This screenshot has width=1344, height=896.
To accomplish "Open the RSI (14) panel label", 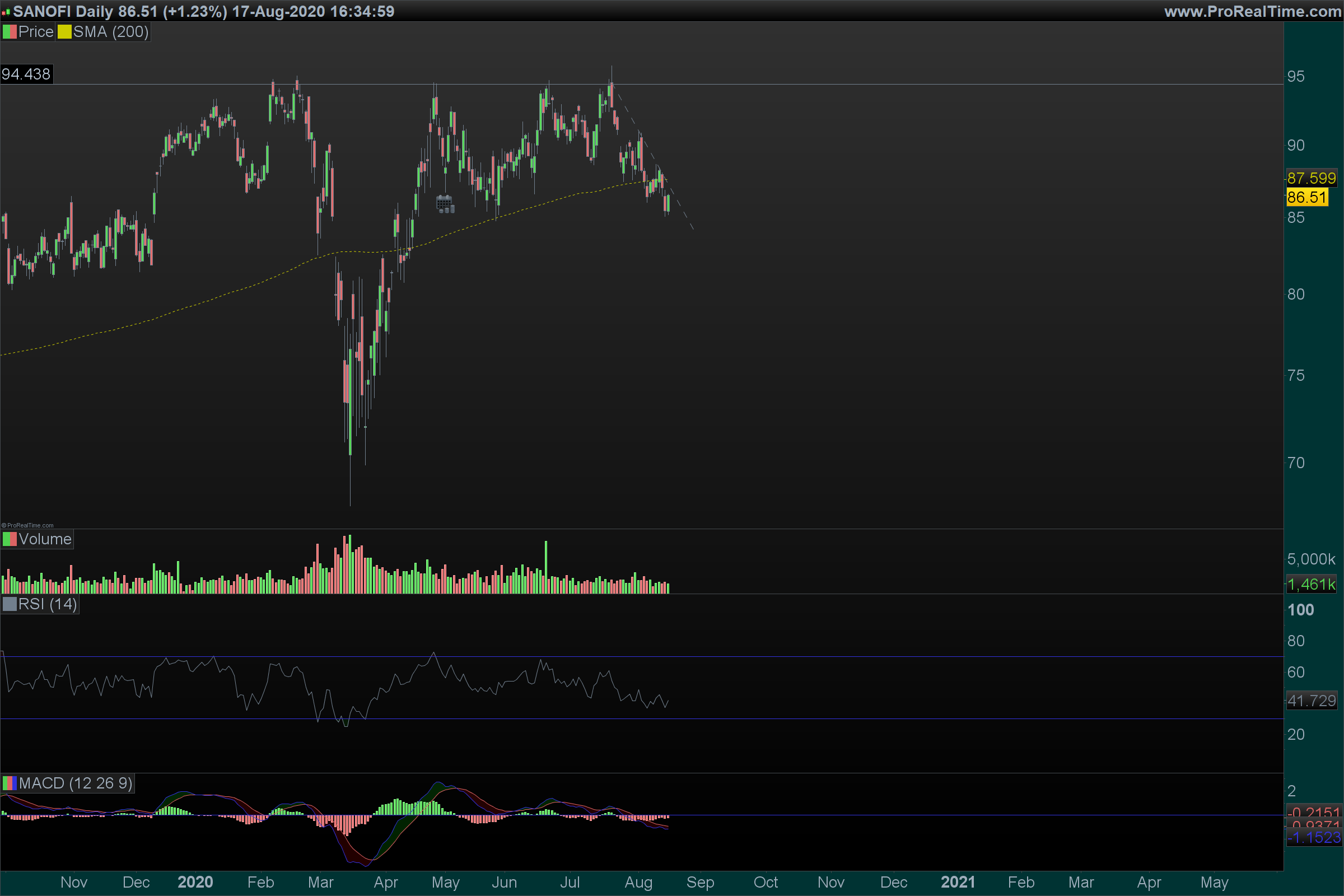I will pyautogui.click(x=48, y=604).
